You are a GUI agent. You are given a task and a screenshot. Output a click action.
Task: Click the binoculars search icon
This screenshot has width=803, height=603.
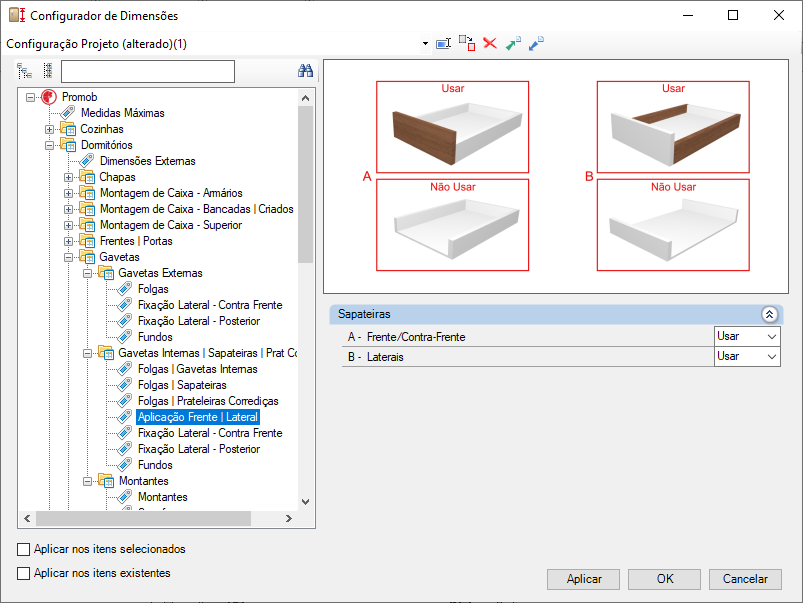305,71
